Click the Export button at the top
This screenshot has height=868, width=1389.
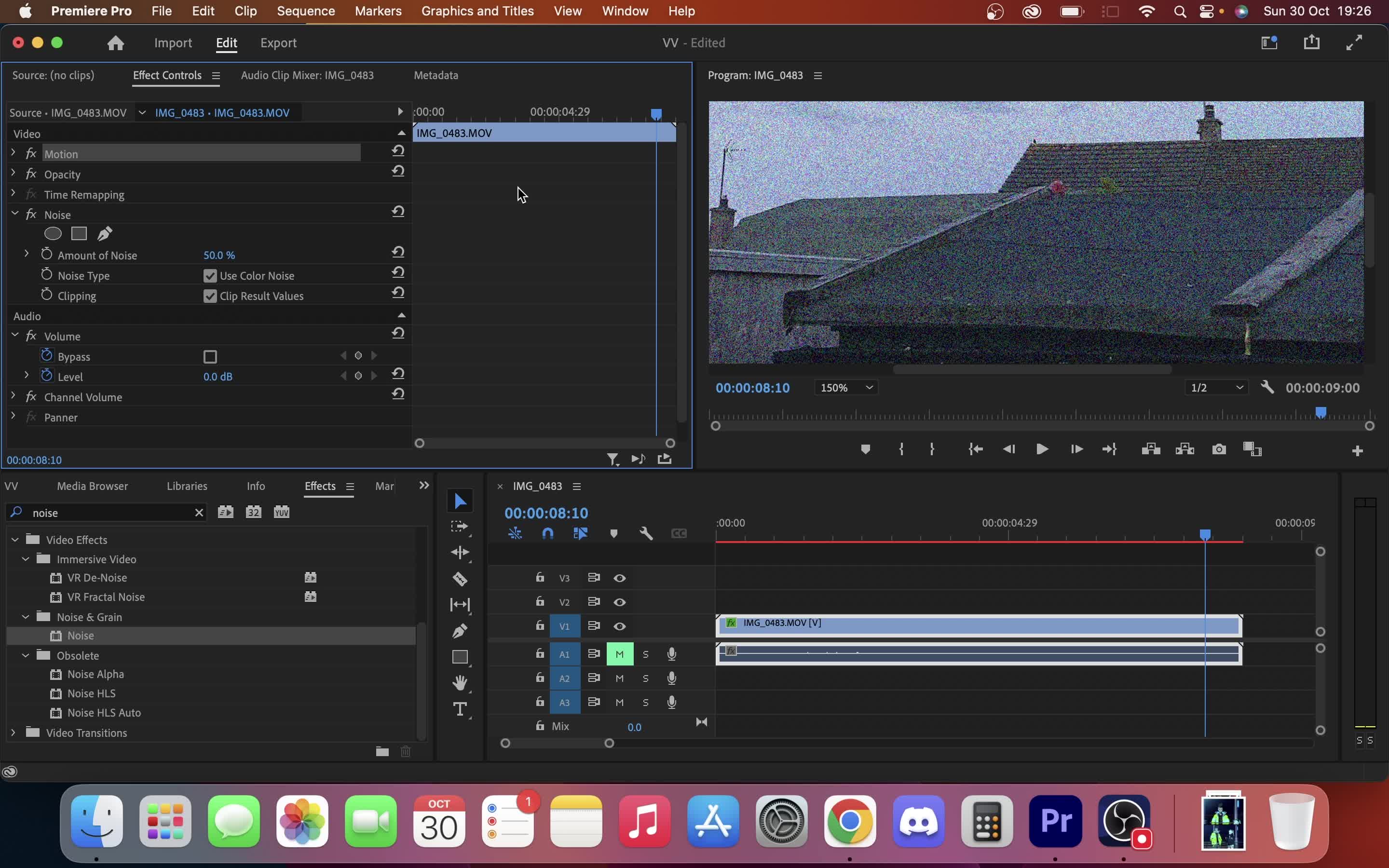(x=278, y=42)
